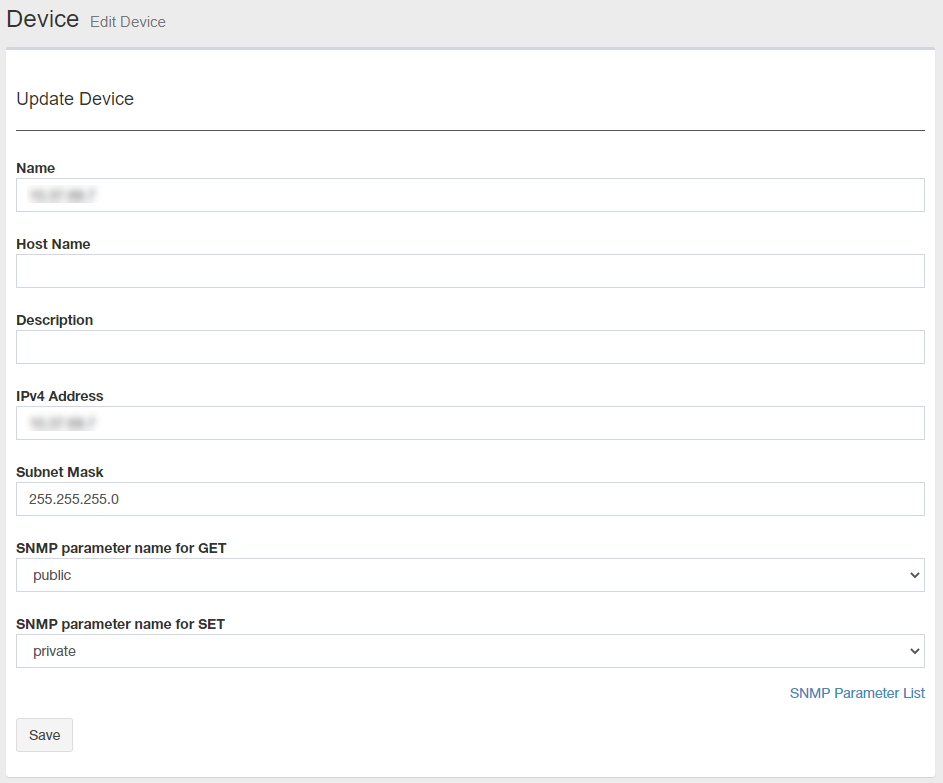Click the 'Description' field label

tap(55, 320)
